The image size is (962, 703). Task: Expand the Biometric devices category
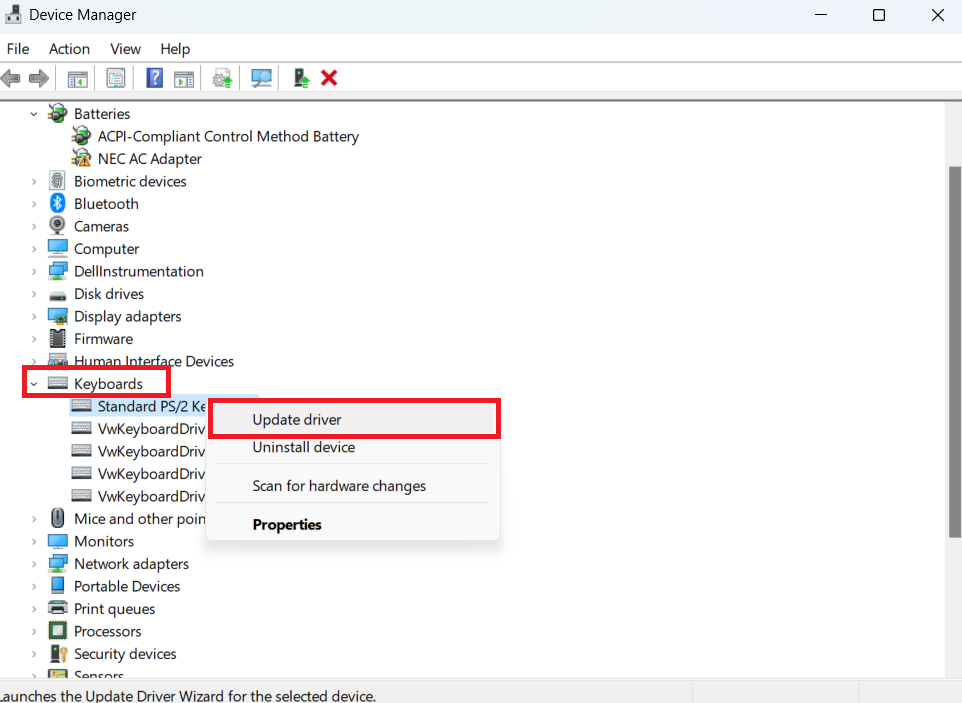coord(34,182)
